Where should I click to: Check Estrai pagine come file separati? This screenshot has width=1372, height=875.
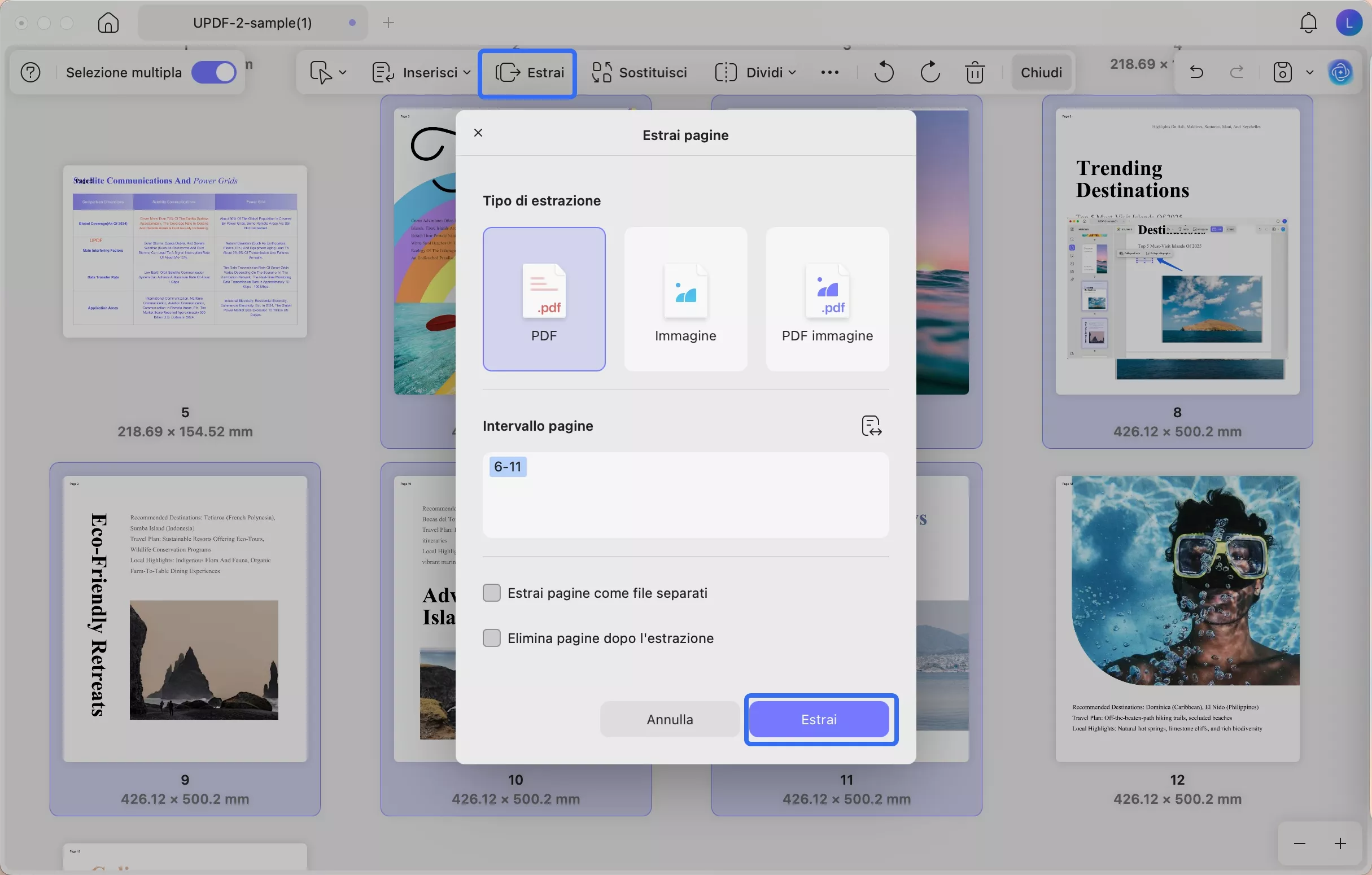[492, 593]
